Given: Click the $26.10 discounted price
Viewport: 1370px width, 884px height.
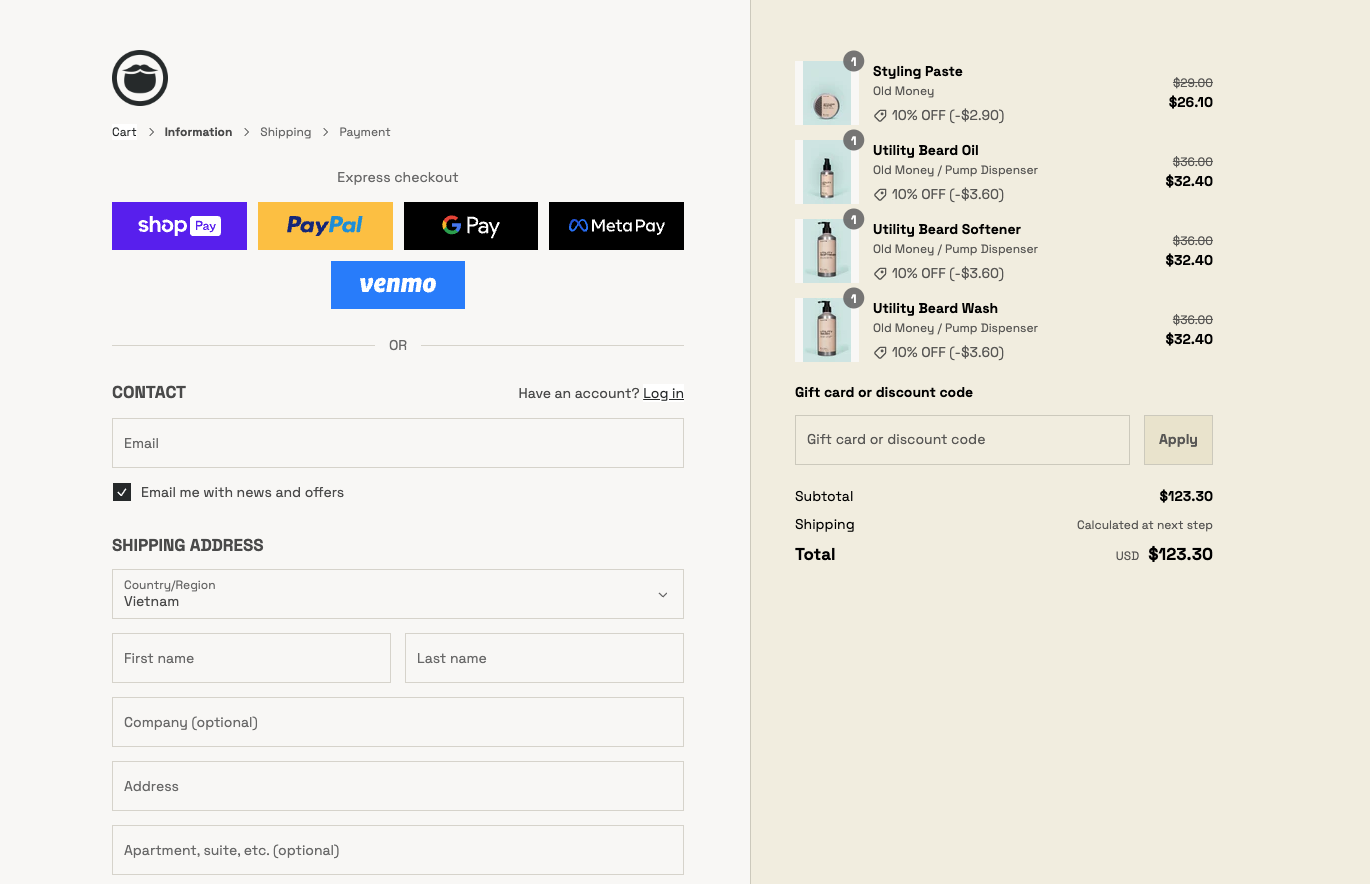Looking at the screenshot, I should click(1191, 102).
